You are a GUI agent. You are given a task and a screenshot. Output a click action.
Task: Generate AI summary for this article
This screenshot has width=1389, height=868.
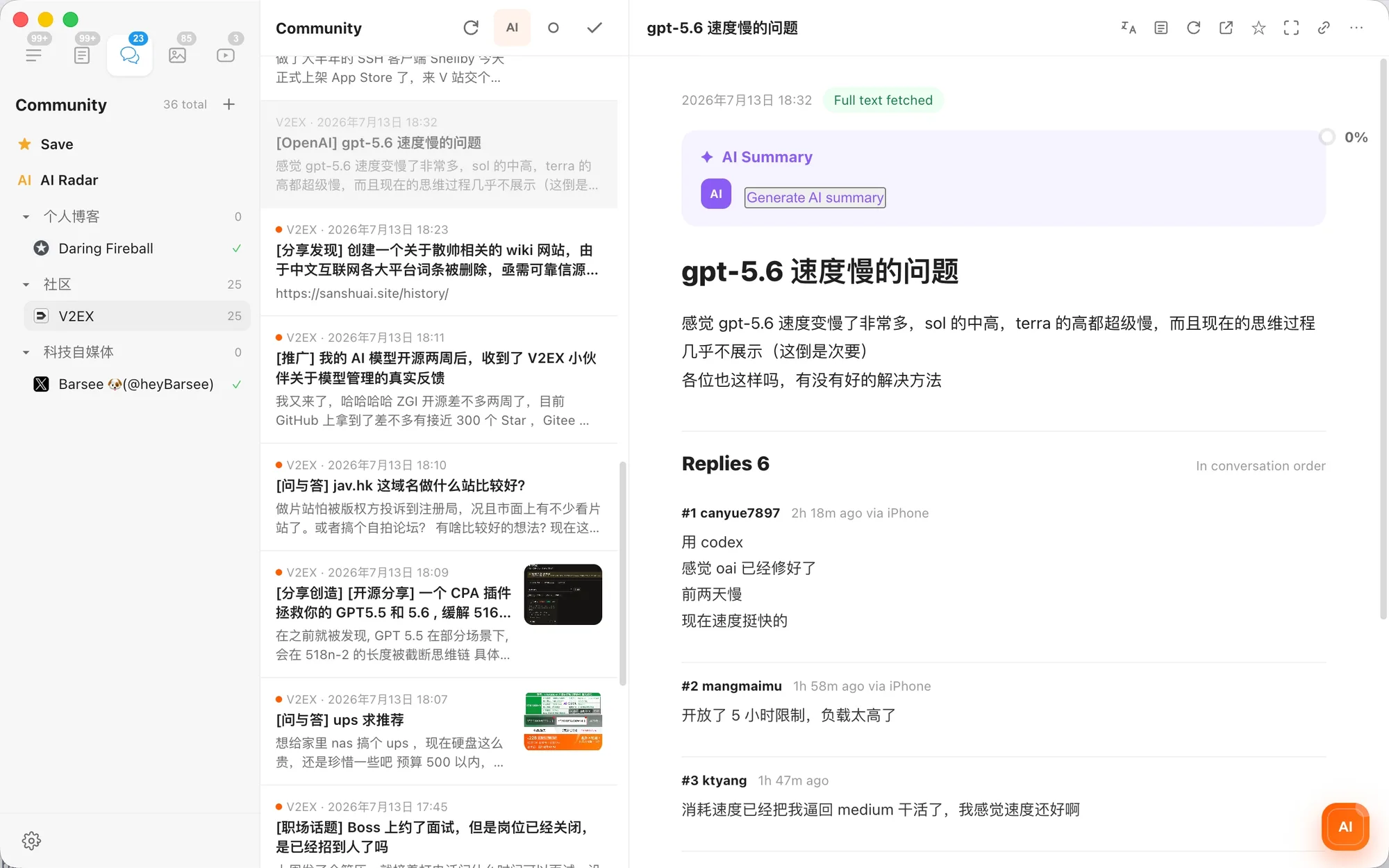815,197
